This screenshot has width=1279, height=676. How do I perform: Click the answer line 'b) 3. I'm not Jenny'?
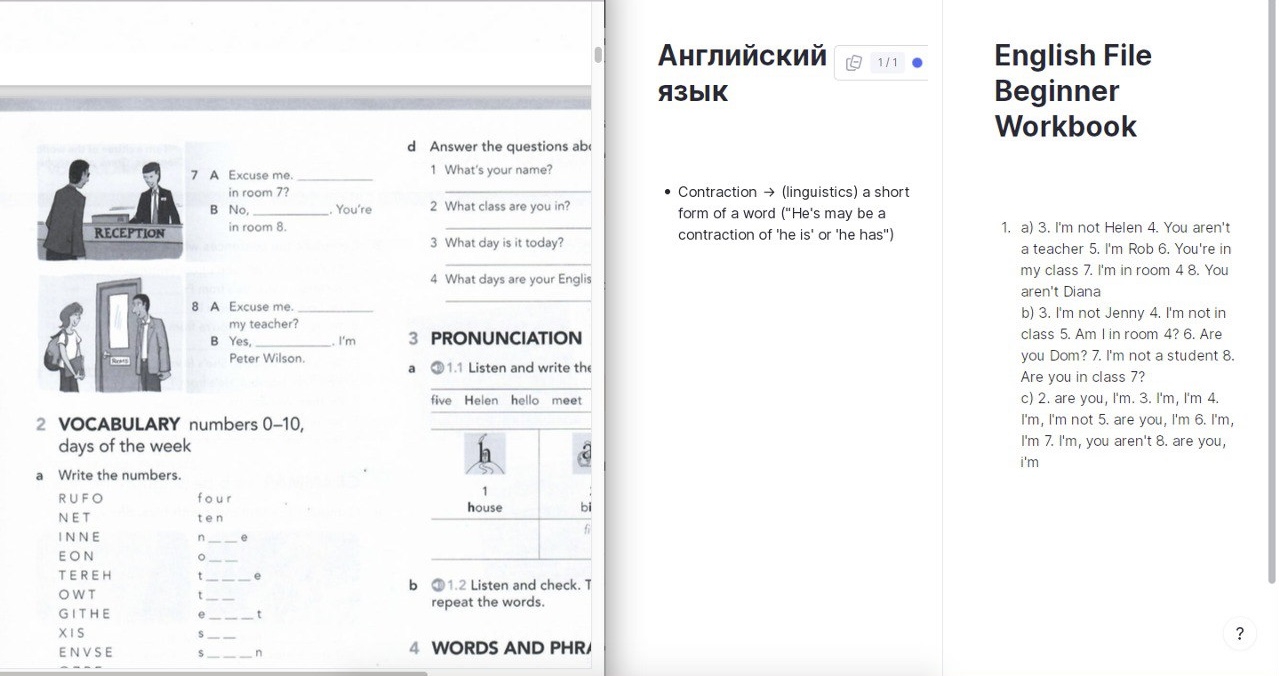pyautogui.click(x=1127, y=345)
